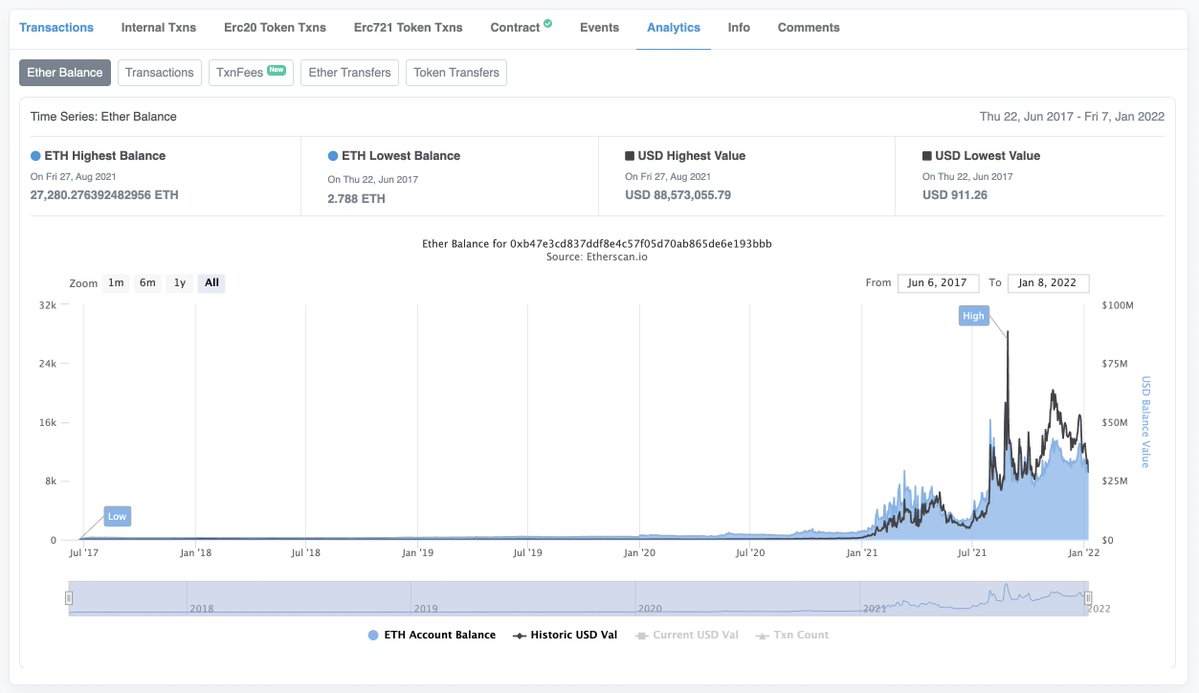Open the Erc20 Token Txns tab
This screenshot has width=1199, height=693.
(x=275, y=27)
